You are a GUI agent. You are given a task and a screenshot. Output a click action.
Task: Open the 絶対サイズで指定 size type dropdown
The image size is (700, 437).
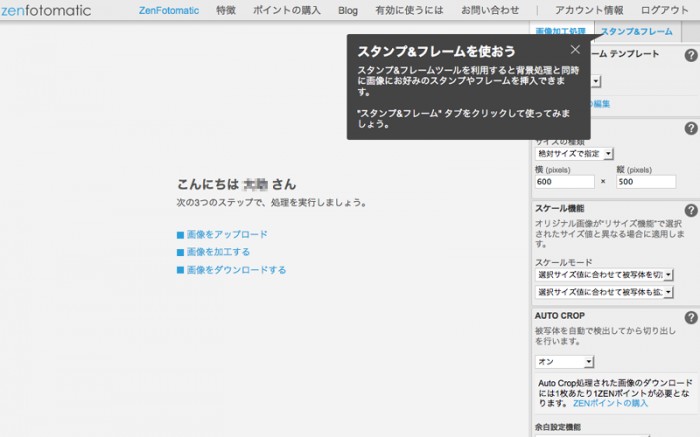[x=574, y=154]
